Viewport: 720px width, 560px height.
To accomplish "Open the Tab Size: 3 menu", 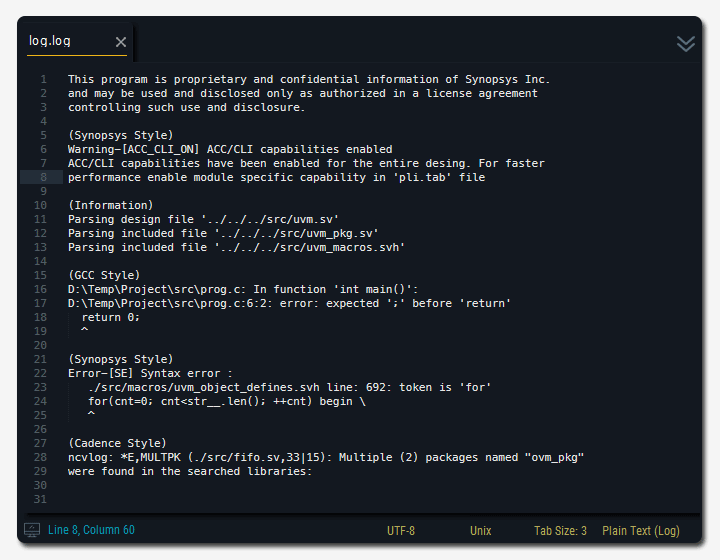I will (560, 531).
